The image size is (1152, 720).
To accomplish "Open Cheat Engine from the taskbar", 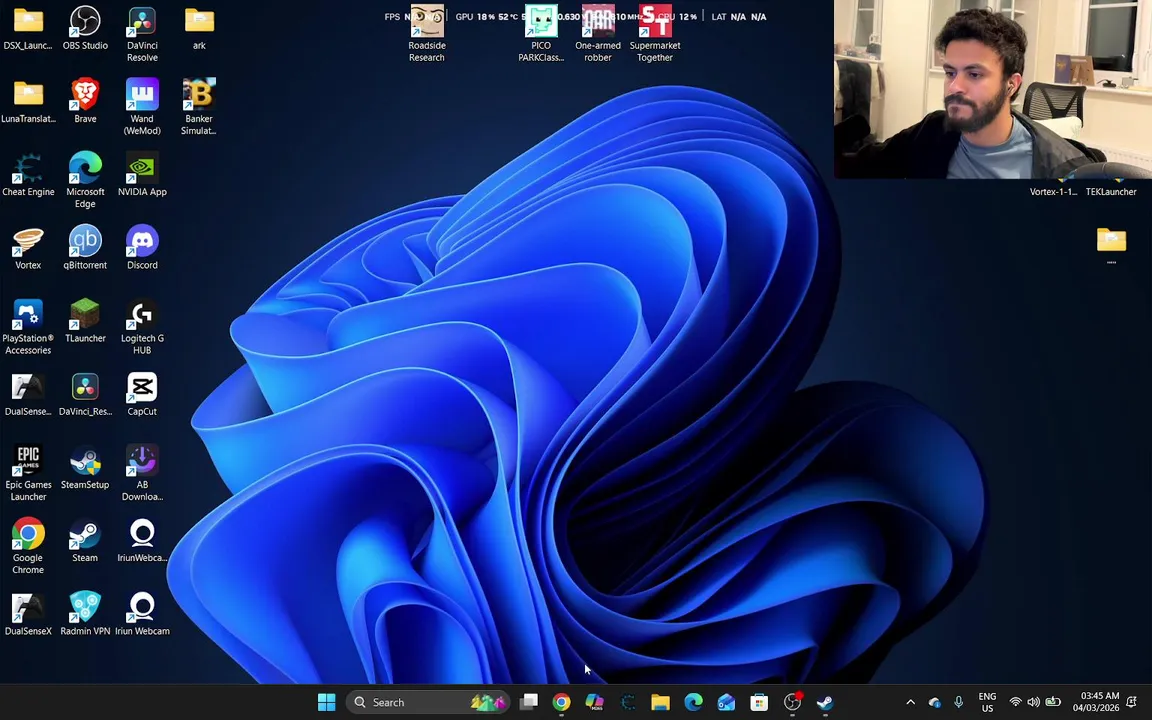I will click(627, 702).
